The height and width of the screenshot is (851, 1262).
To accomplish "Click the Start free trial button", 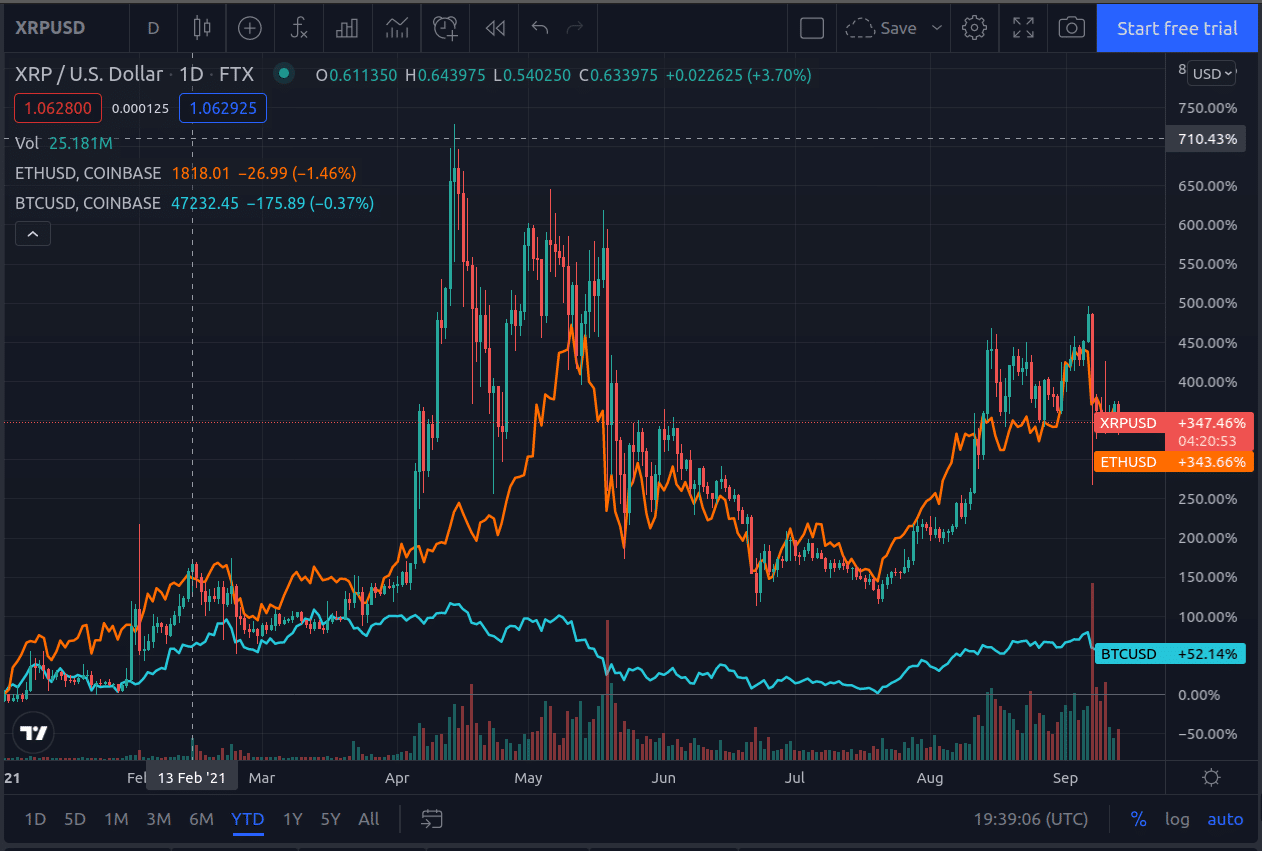I will pos(1176,28).
